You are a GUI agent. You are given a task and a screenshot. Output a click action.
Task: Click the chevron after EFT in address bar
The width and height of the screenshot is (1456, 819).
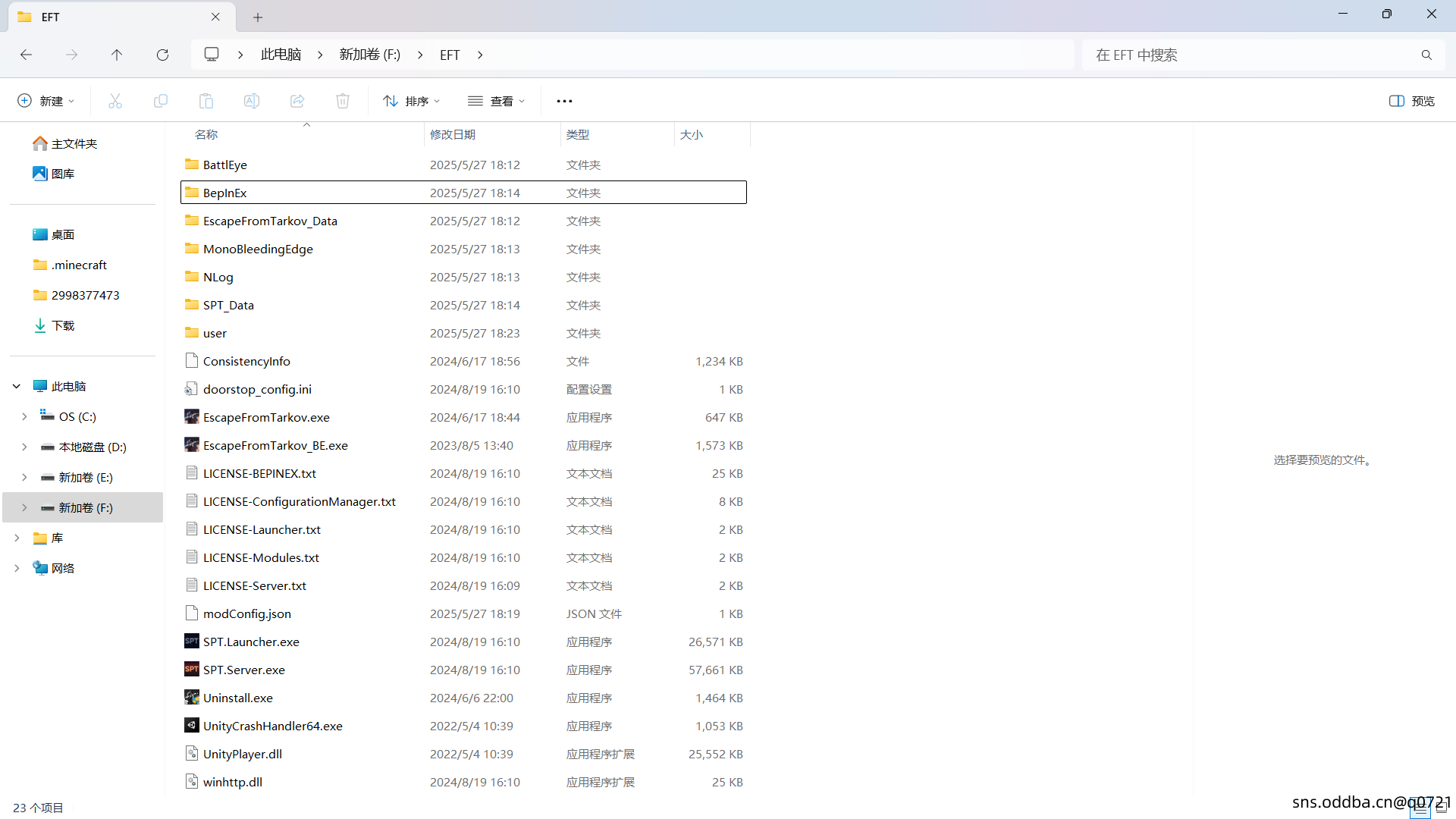coord(480,55)
